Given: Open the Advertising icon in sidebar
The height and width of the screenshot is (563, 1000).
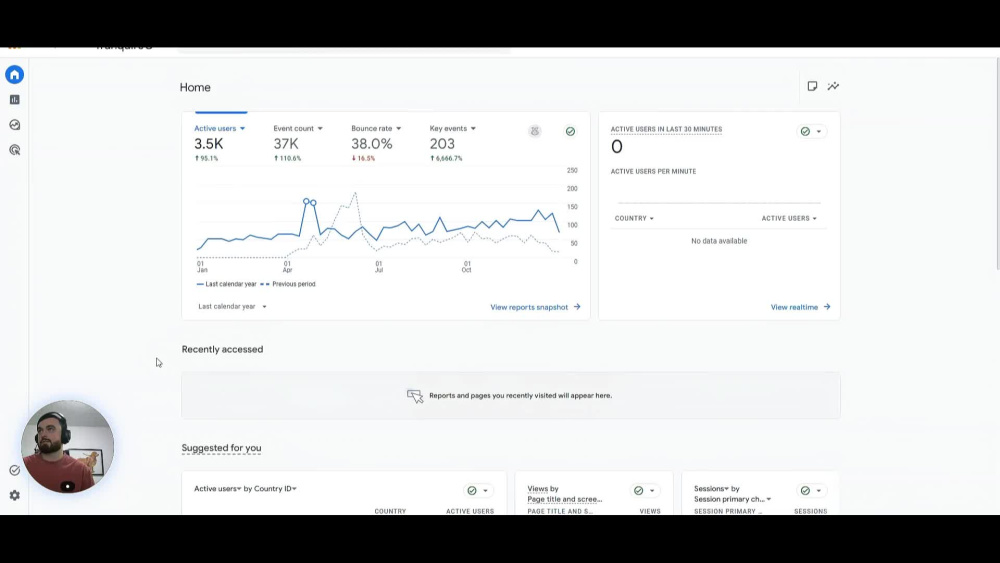Looking at the screenshot, I should point(15,150).
